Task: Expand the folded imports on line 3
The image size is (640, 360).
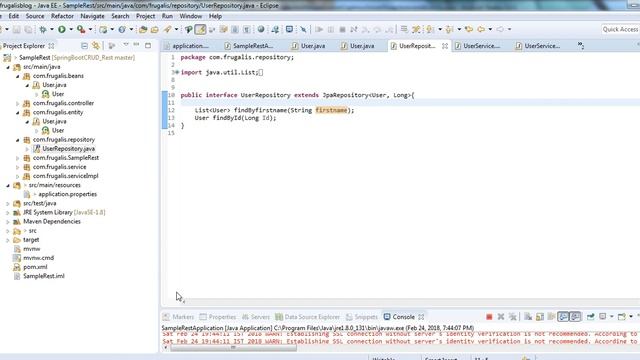Action: [177, 73]
